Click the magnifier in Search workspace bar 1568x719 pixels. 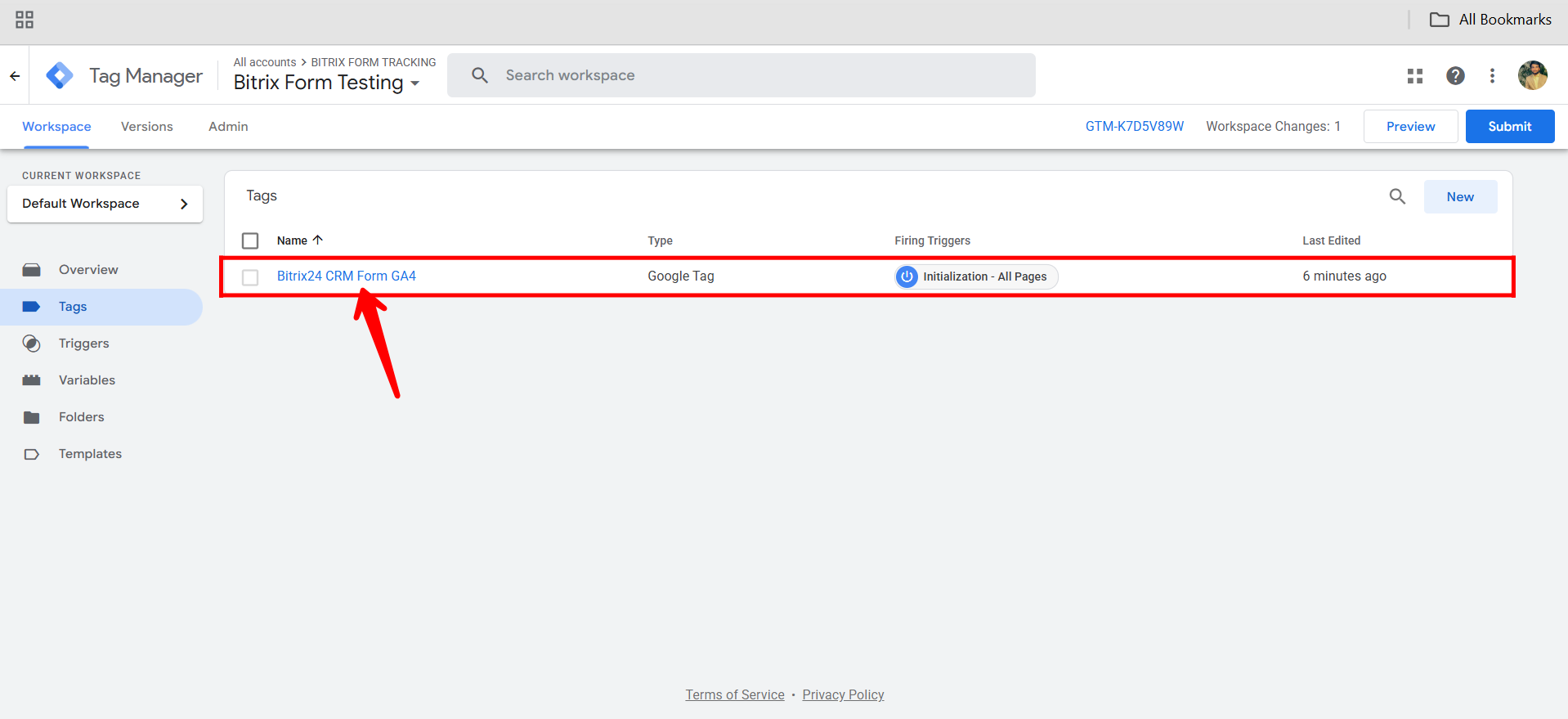click(480, 75)
